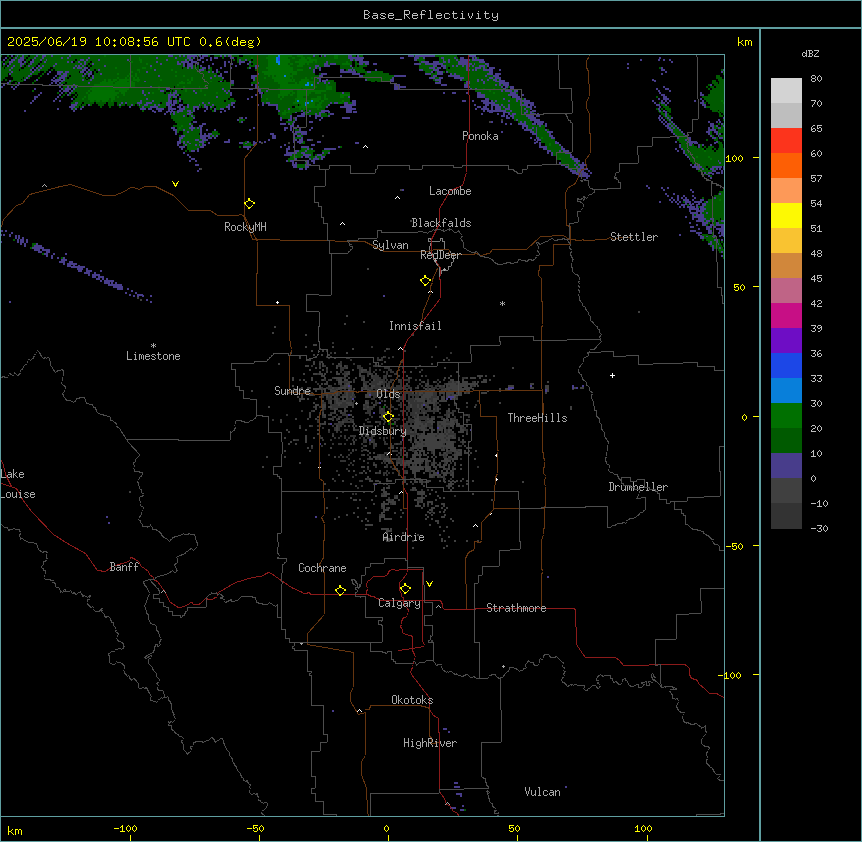Click the yellow diamond marker above RockyMH
862x842 pixels.
tap(249, 204)
